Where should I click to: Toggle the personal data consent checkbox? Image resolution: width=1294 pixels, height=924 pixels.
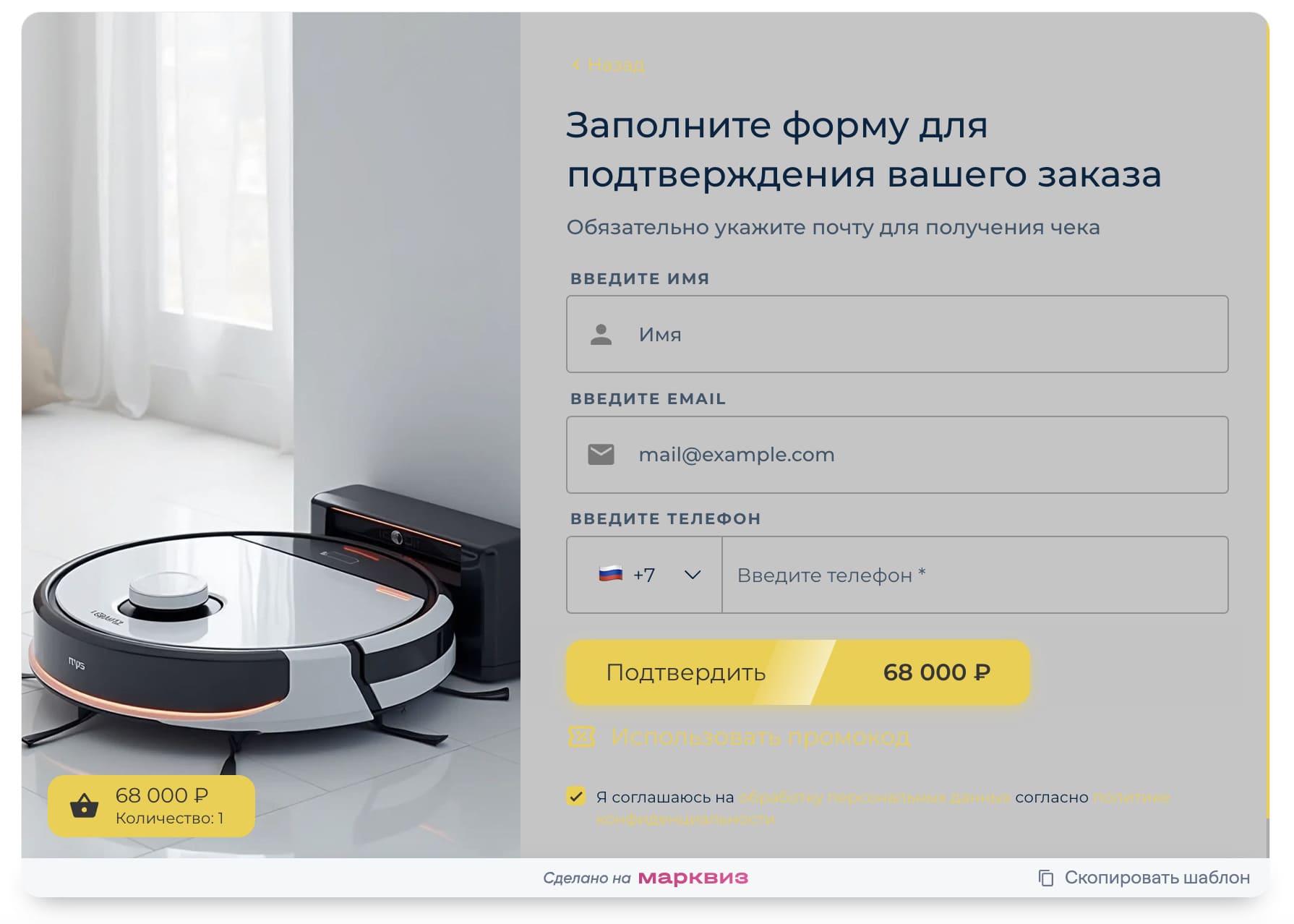click(x=576, y=797)
